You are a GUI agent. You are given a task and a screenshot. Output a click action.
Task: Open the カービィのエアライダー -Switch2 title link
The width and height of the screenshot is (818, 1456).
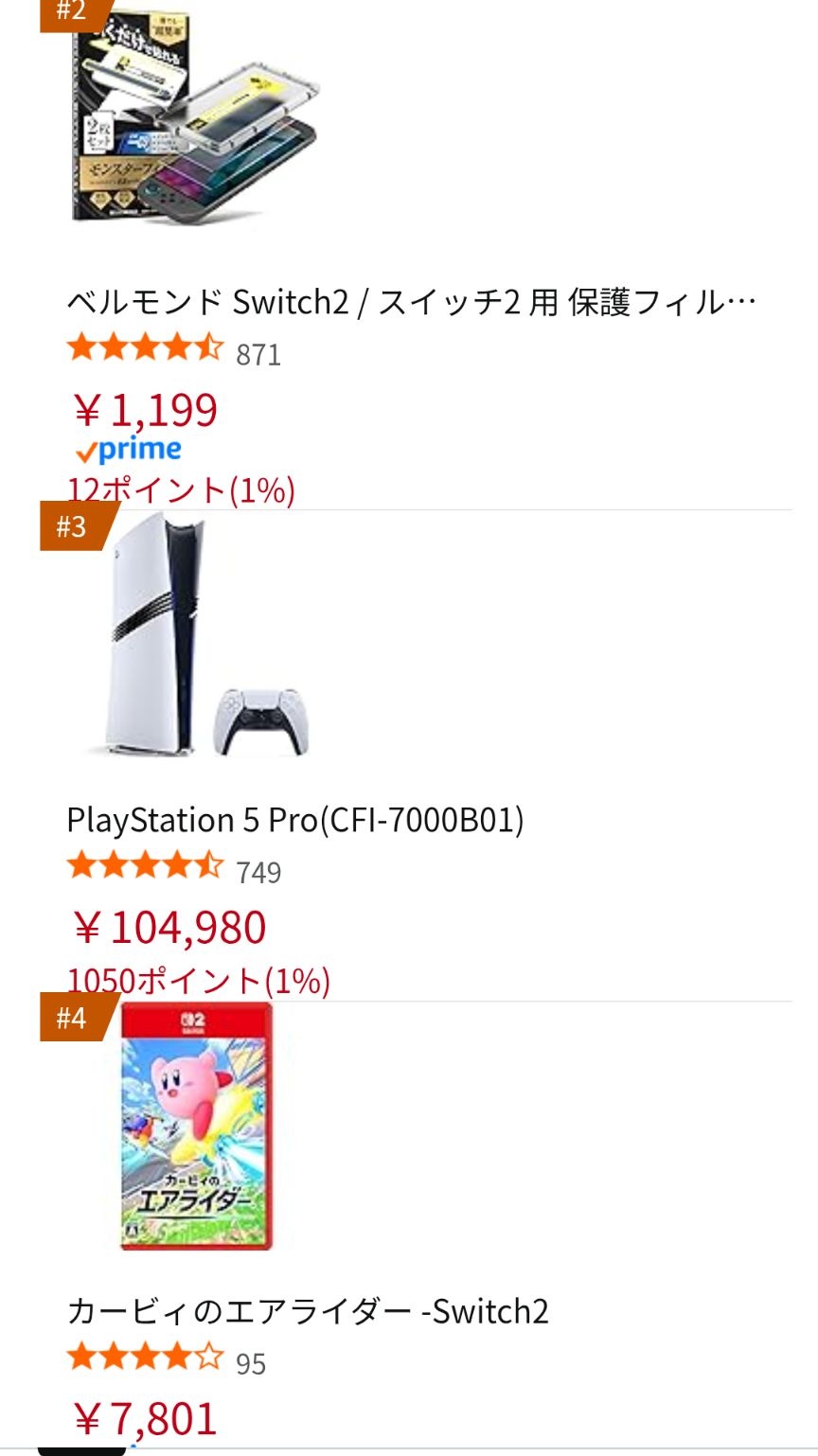click(308, 1311)
